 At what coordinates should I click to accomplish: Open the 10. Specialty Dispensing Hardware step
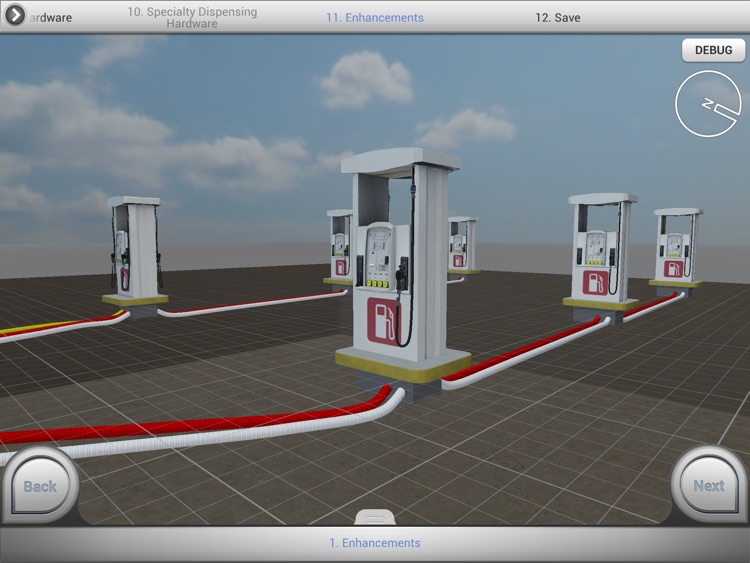coord(192,18)
